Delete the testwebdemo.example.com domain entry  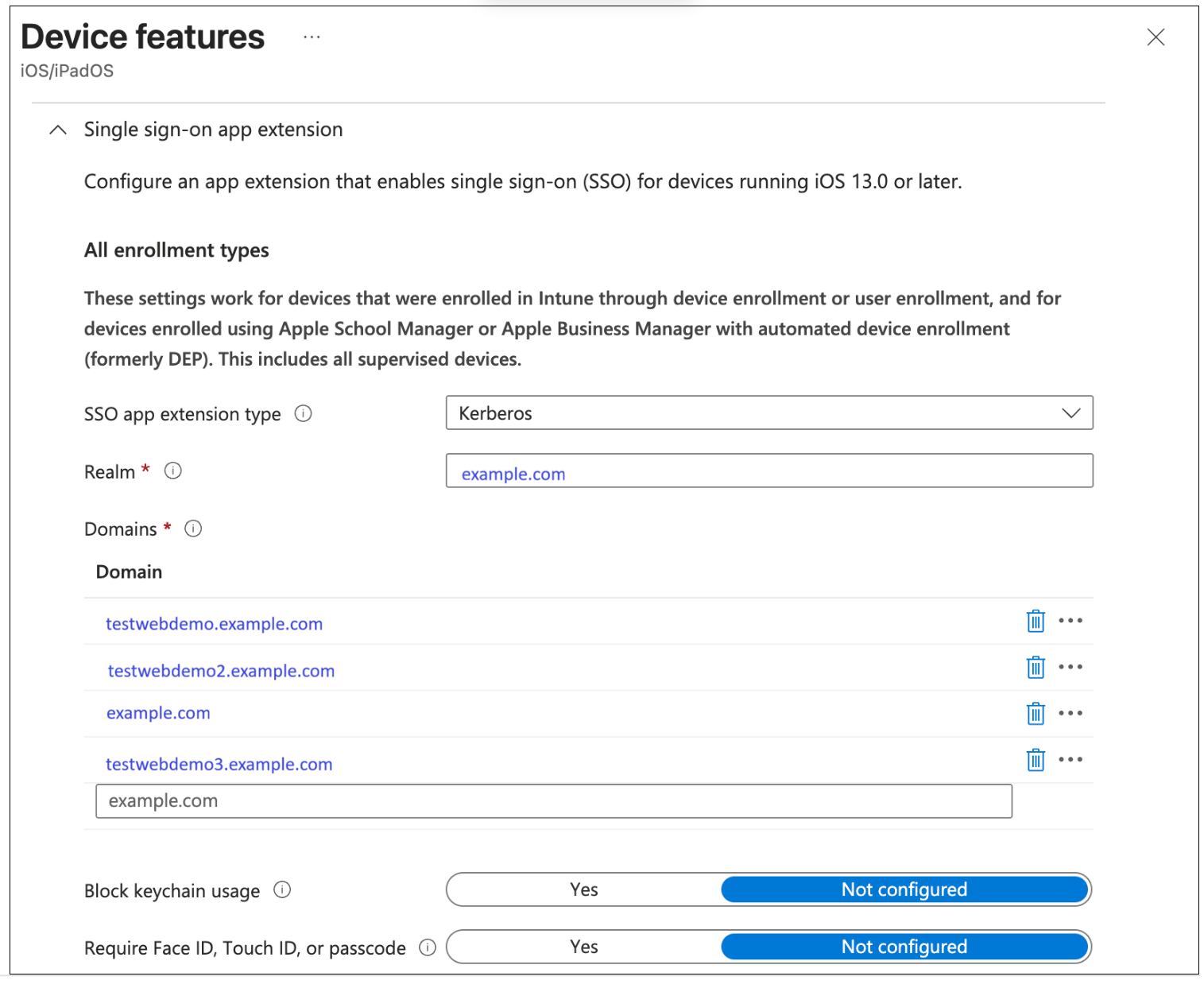point(1035,621)
